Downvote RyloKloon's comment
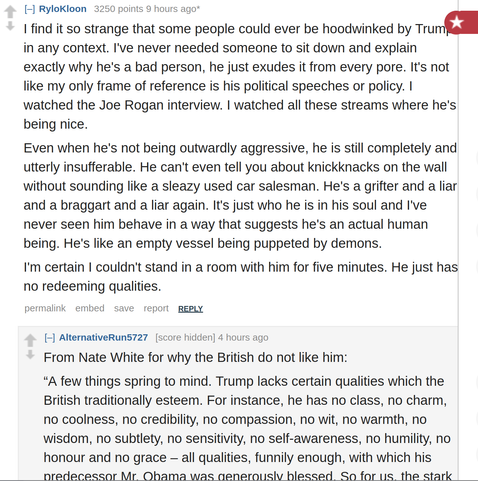The height and width of the screenshot is (481, 478). pyautogui.click(x=10, y=26)
